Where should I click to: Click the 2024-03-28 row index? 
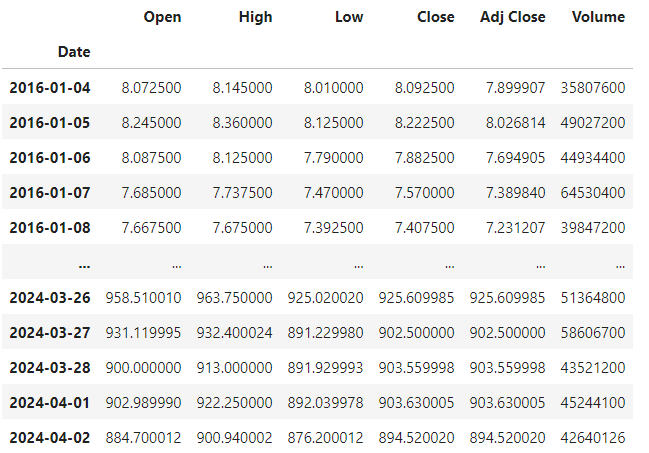pyautogui.click(x=50, y=368)
